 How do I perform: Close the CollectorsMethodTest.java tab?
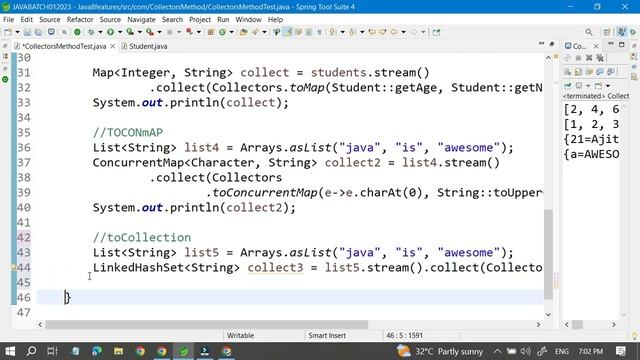coord(113,46)
